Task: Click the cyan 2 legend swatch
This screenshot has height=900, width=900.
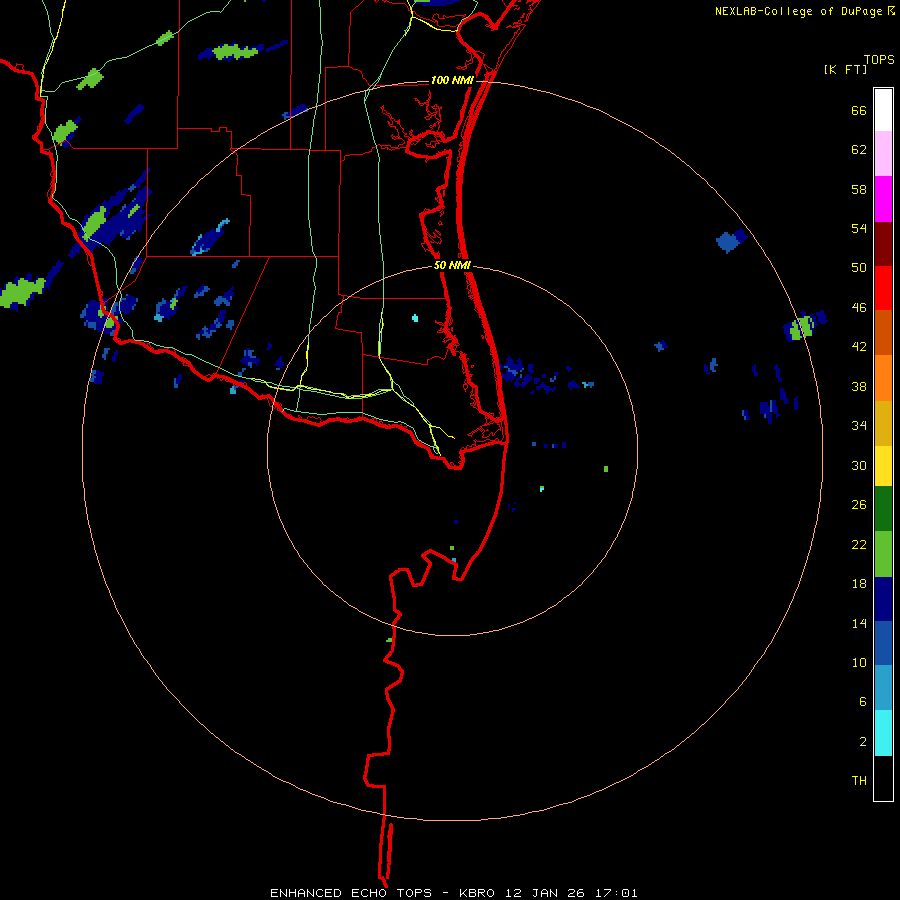Action: [883, 733]
